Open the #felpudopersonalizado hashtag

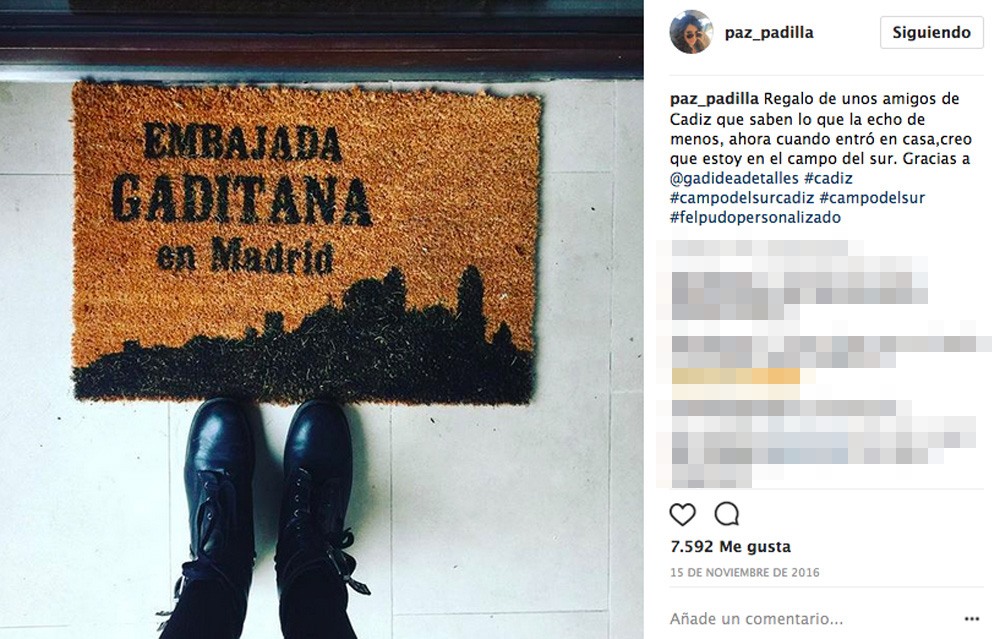pyautogui.click(x=755, y=217)
